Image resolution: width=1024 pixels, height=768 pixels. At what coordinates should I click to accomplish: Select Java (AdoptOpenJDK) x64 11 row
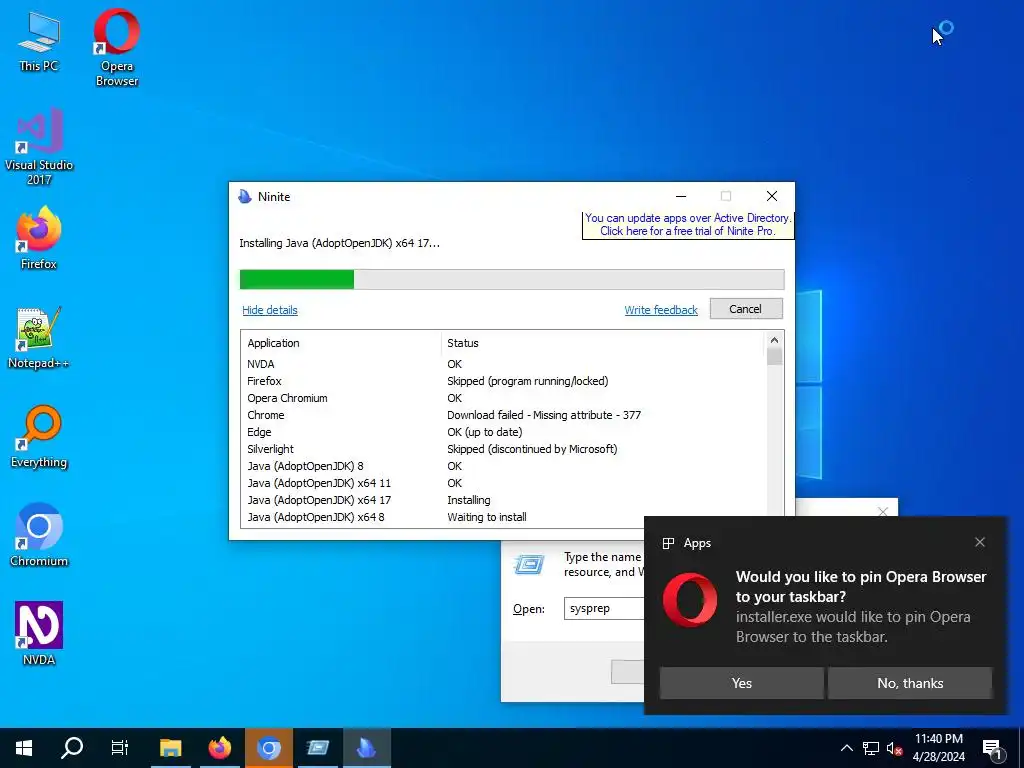[503, 483]
